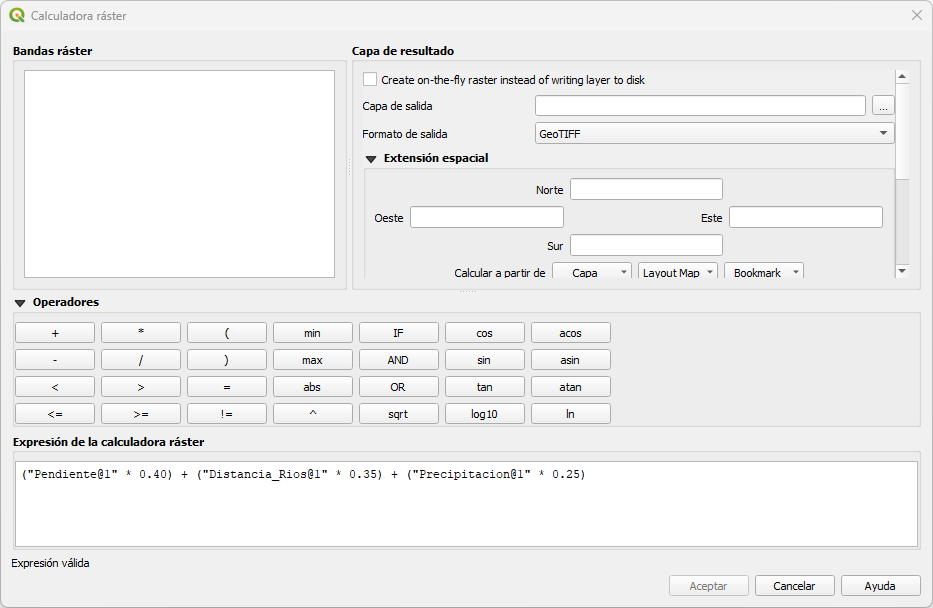Insert the less-or-equal (<=) operator
Viewport: 933px width, 608px height.
[55, 413]
